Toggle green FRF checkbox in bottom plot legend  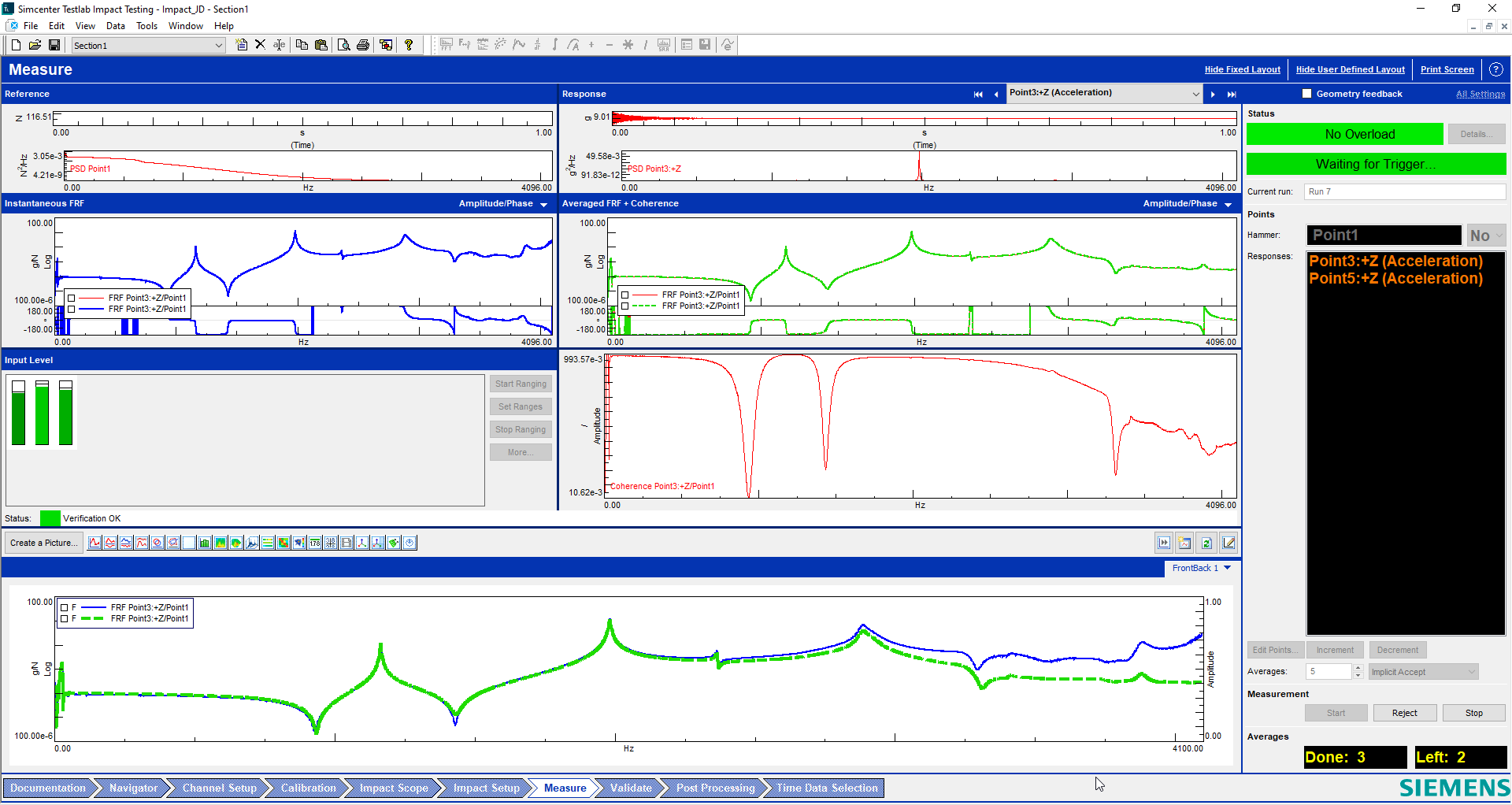[x=65, y=619]
